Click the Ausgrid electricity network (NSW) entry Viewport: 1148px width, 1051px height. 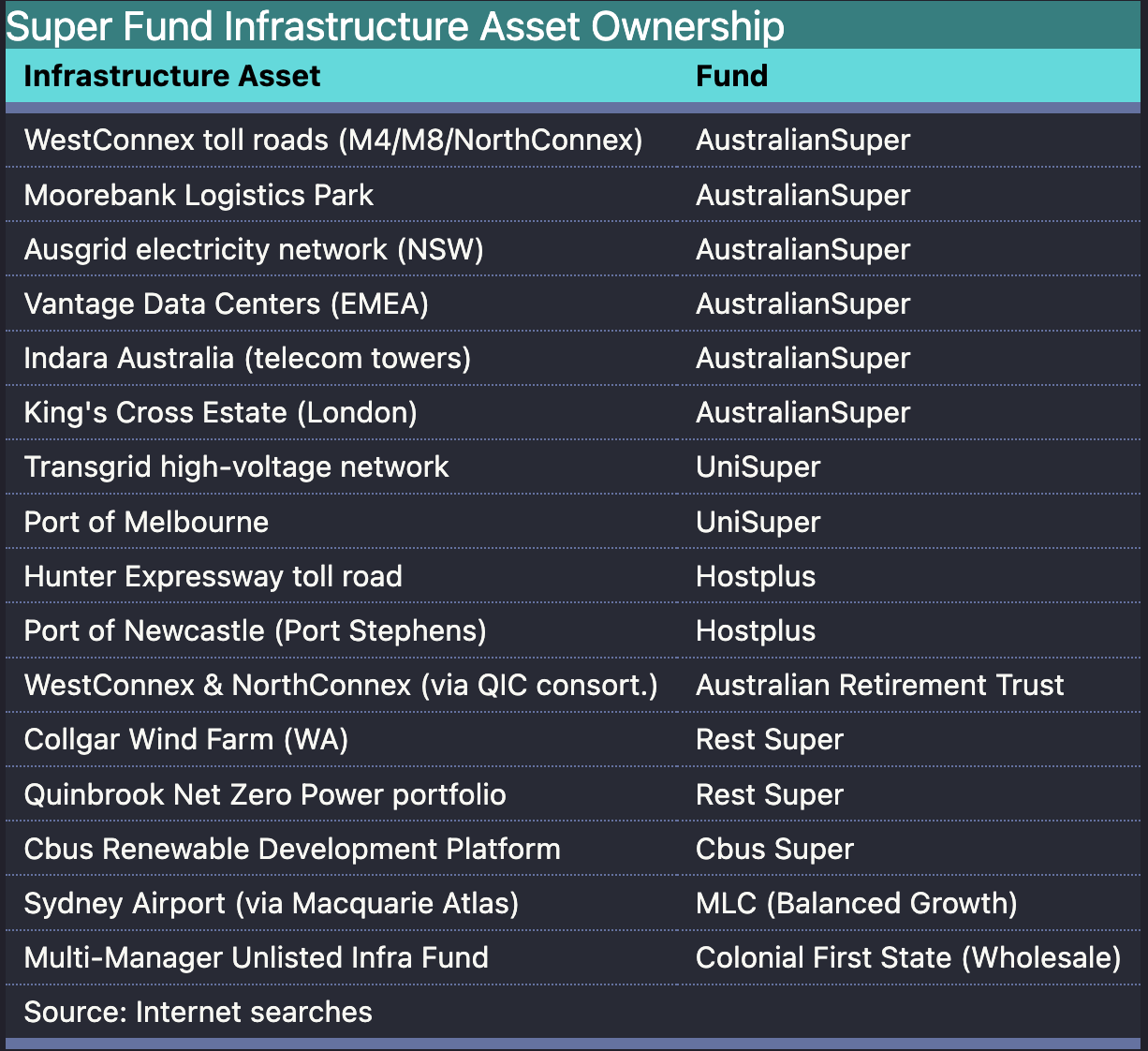pyautogui.click(x=254, y=249)
